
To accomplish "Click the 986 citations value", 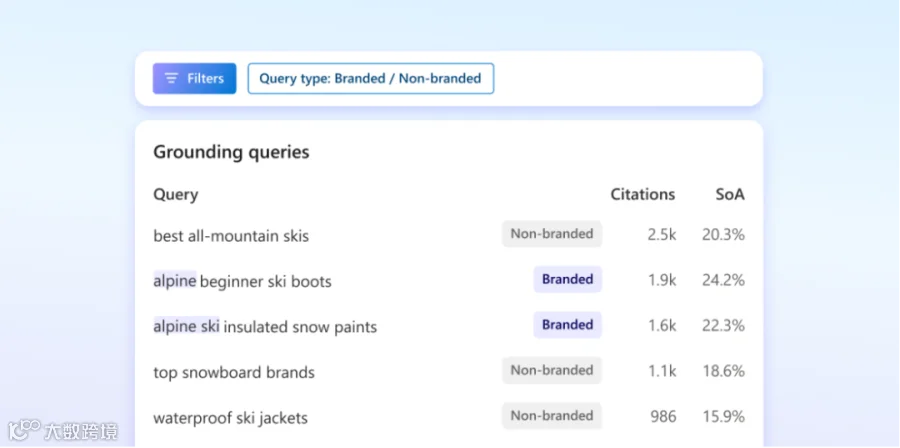I will point(664,416).
